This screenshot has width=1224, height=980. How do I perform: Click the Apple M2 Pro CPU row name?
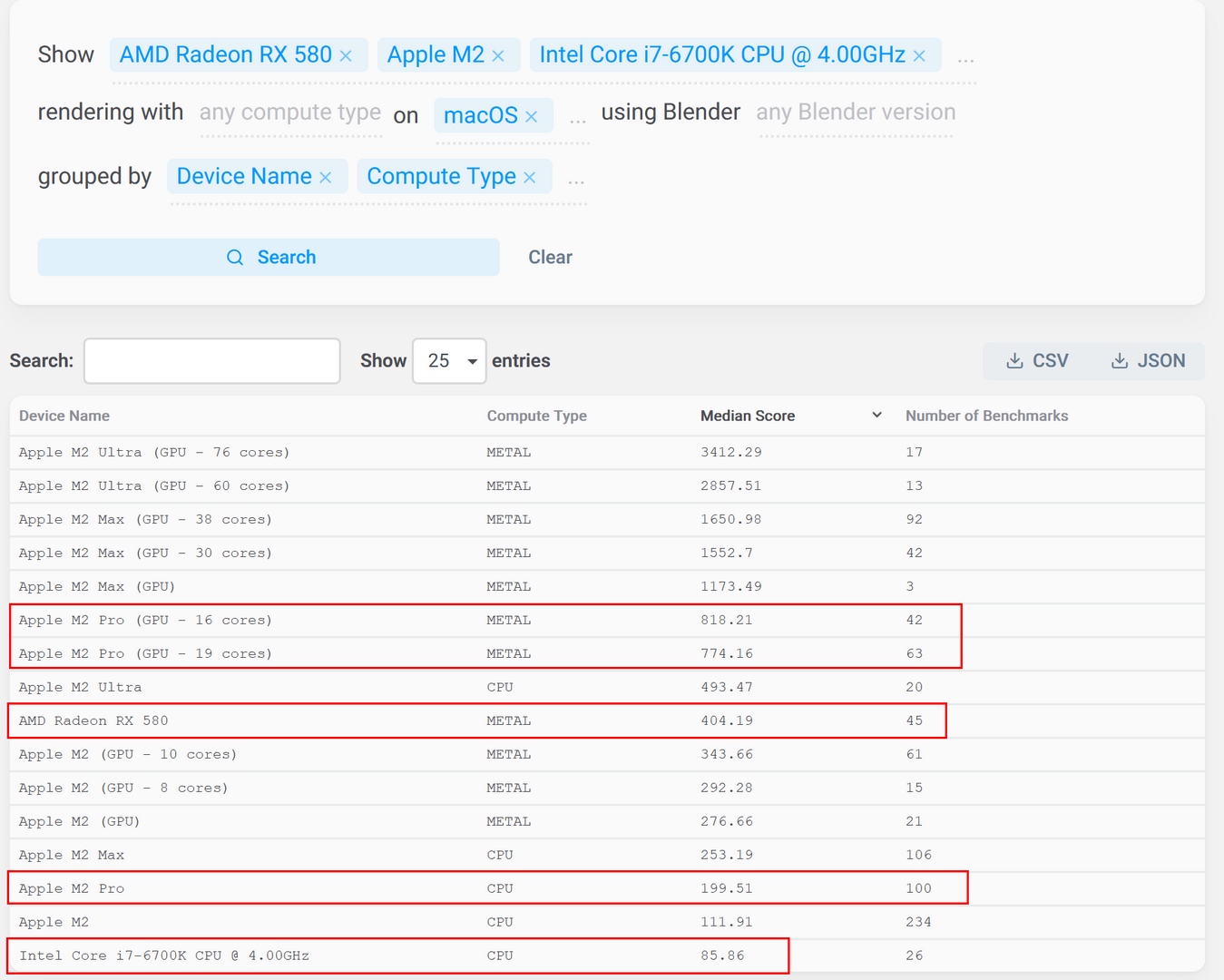click(x=72, y=888)
